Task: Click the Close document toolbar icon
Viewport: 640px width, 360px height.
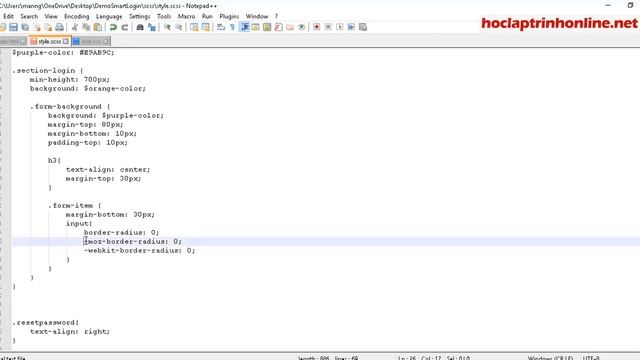Action: (37, 27)
